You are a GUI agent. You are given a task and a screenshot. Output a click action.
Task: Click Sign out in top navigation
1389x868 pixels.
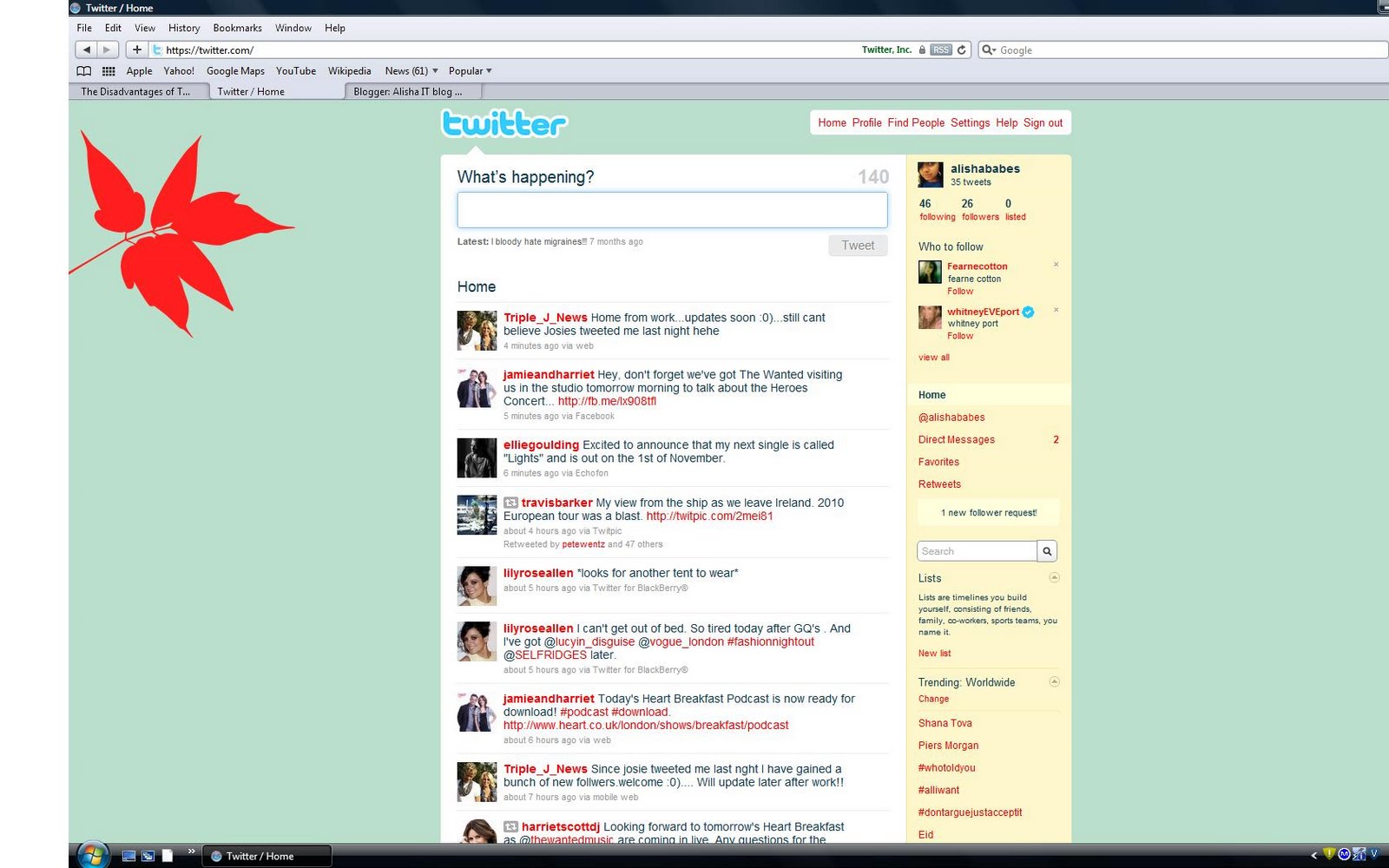click(1043, 122)
